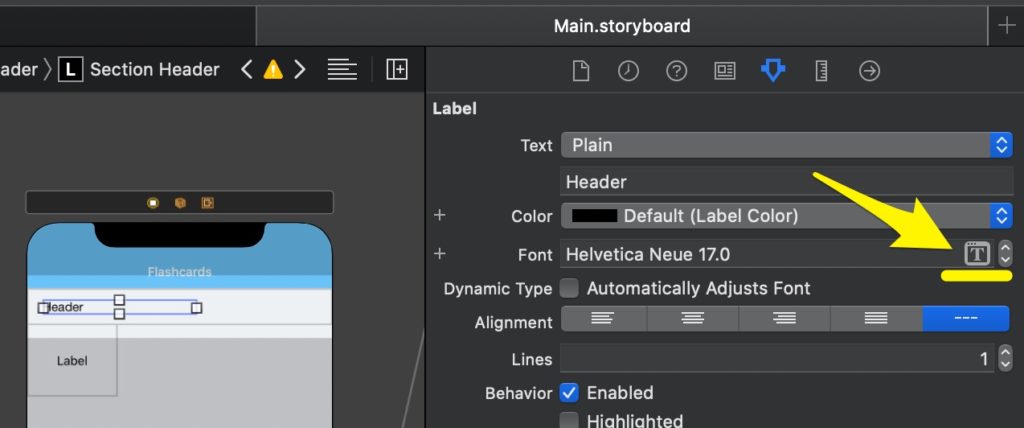
Task: Check the Highlighted behavior checkbox
Action: point(569,421)
